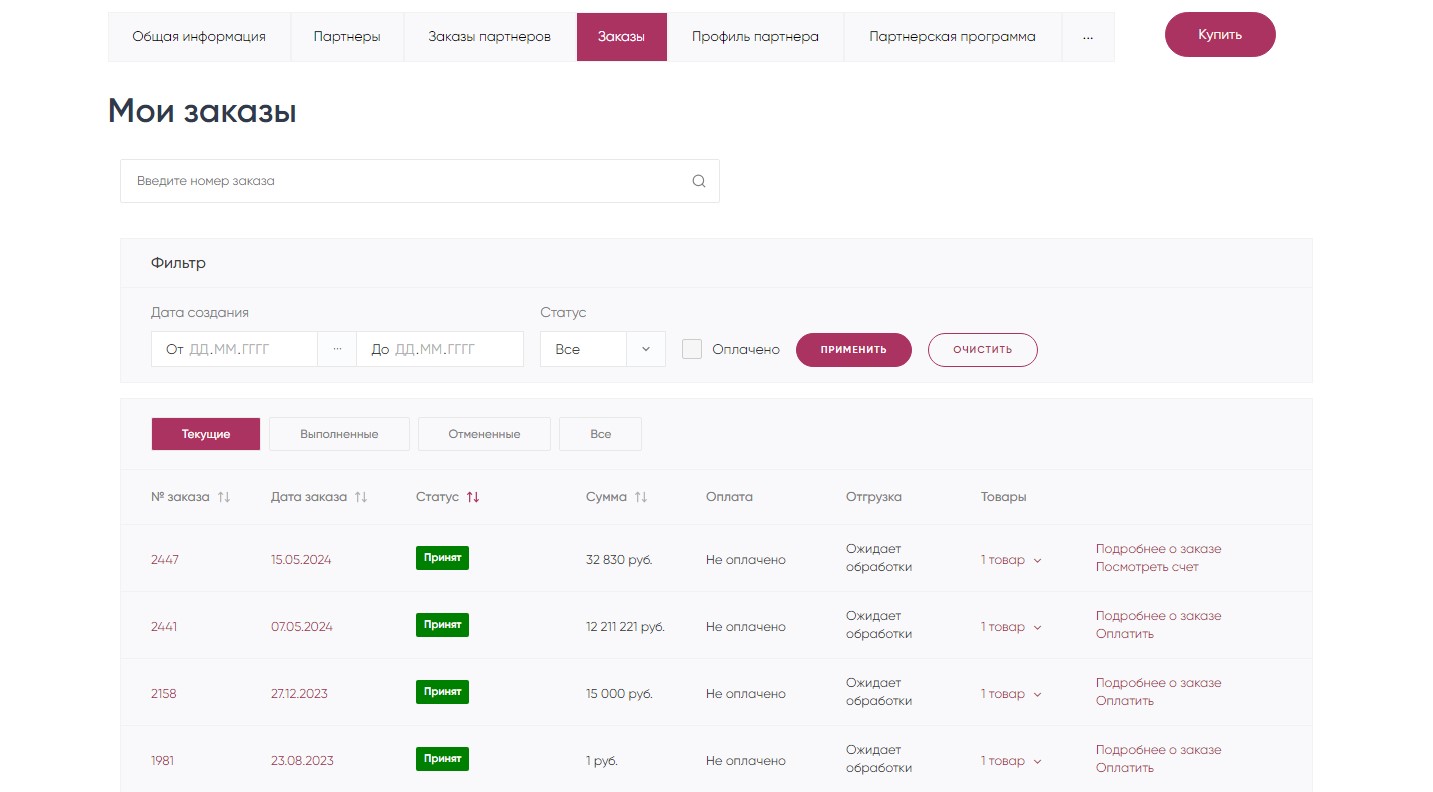Open order number 2441 link
The width and height of the screenshot is (1433, 792).
[x=164, y=627]
